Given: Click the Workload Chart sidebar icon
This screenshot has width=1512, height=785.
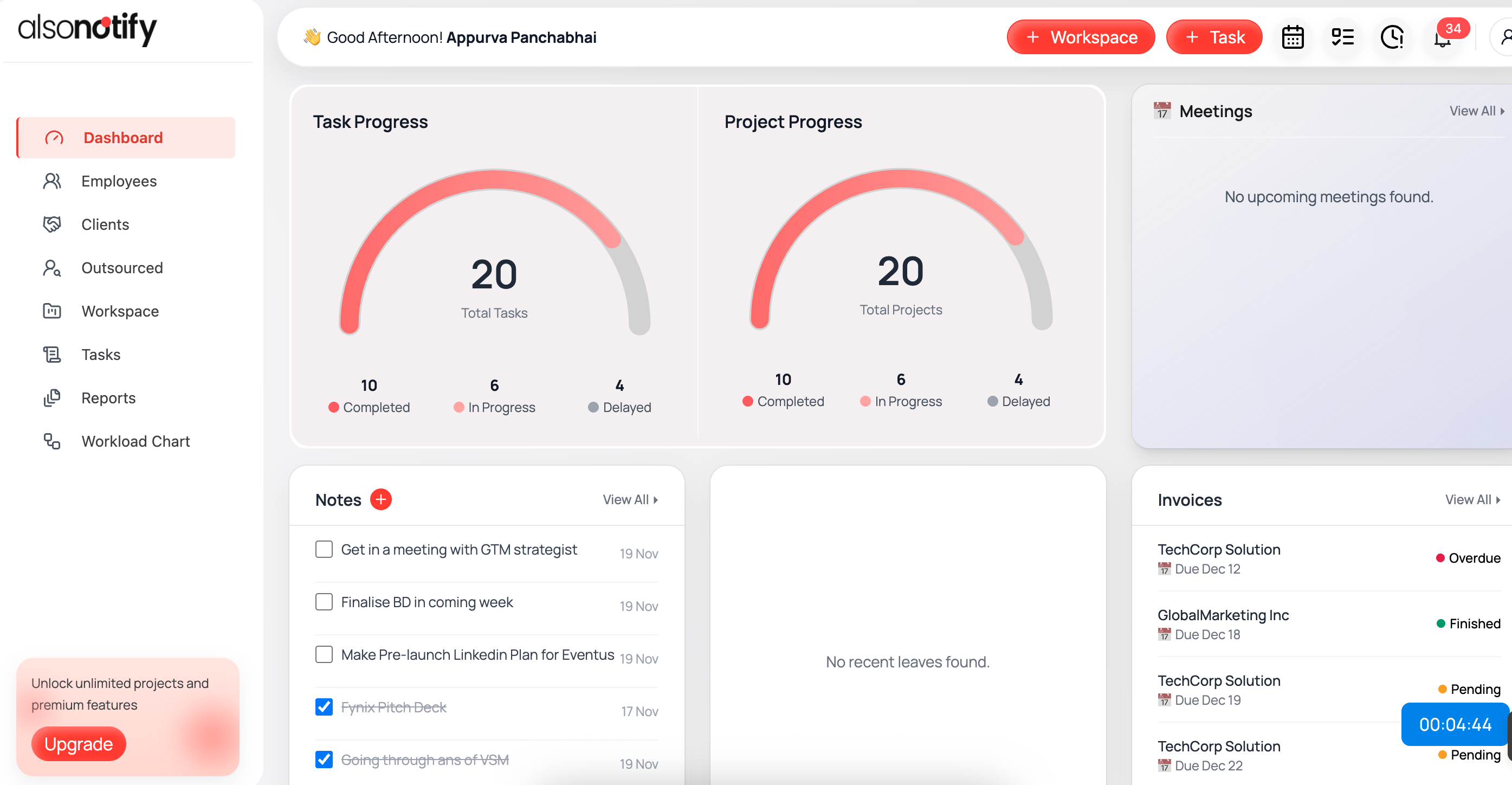Looking at the screenshot, I should (x=52, y=441).
